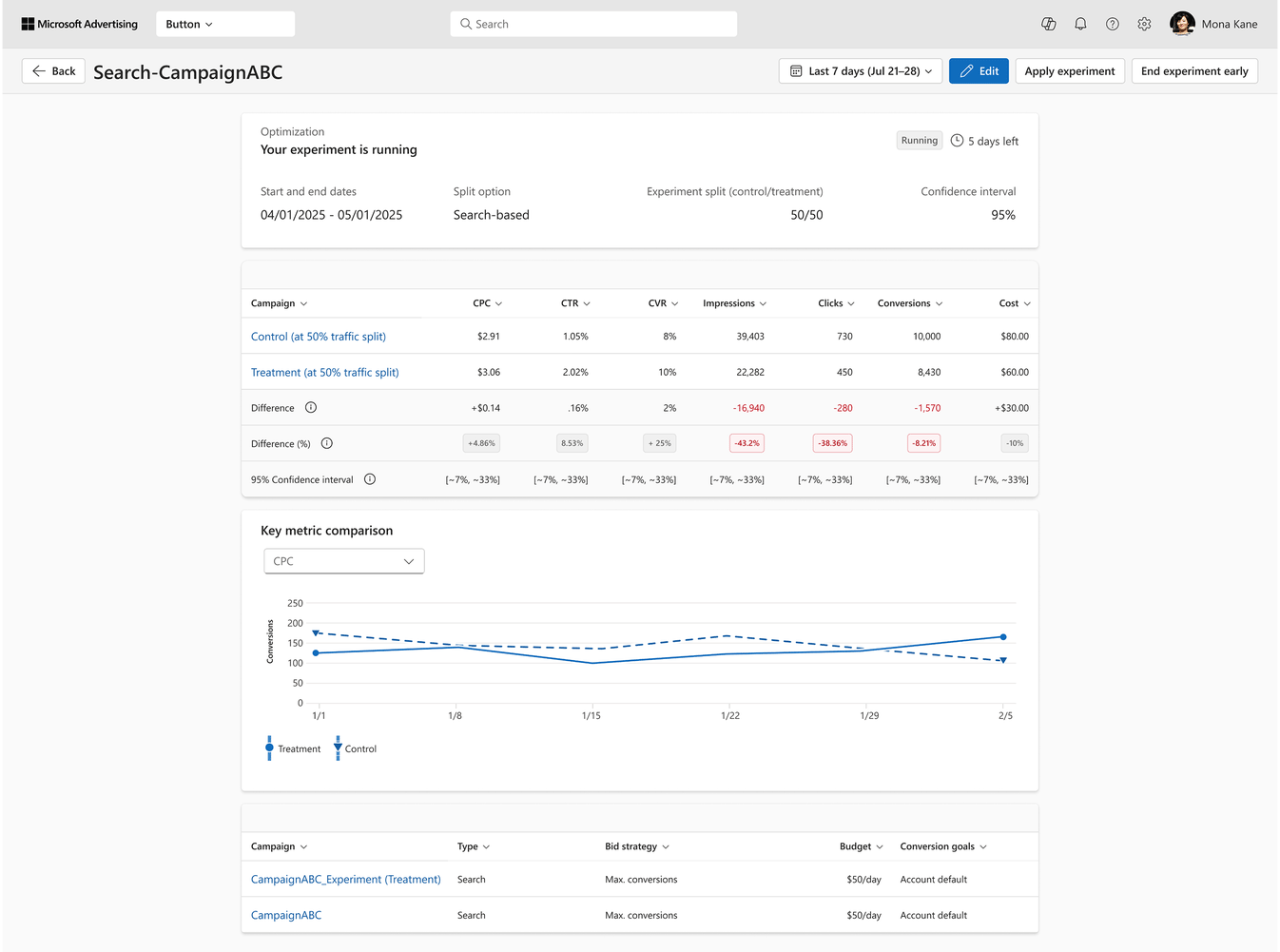This screenshot has height=952, width=1280.
Task: Sort by the Conversions column header
Action: pyautogui.click(x=910, y=303)
